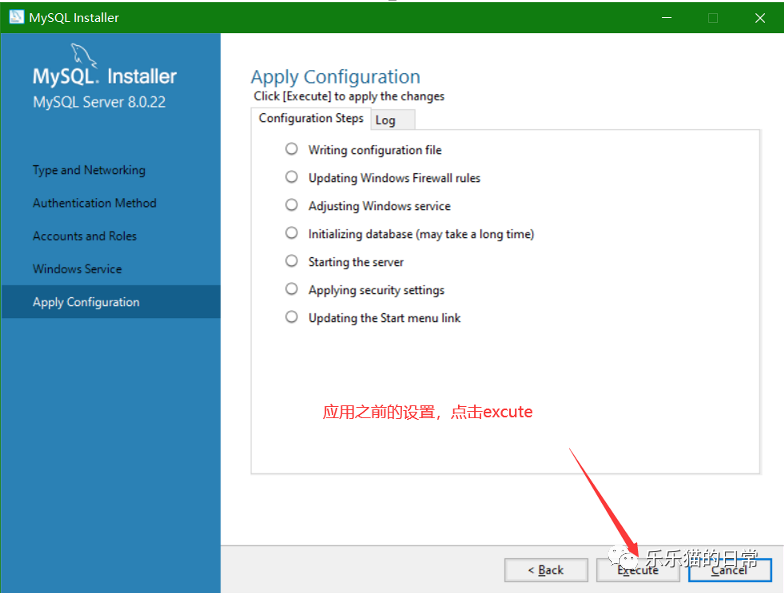Select the Configuration Steps tab
The image size is (784, 593).
pos(311,118)
